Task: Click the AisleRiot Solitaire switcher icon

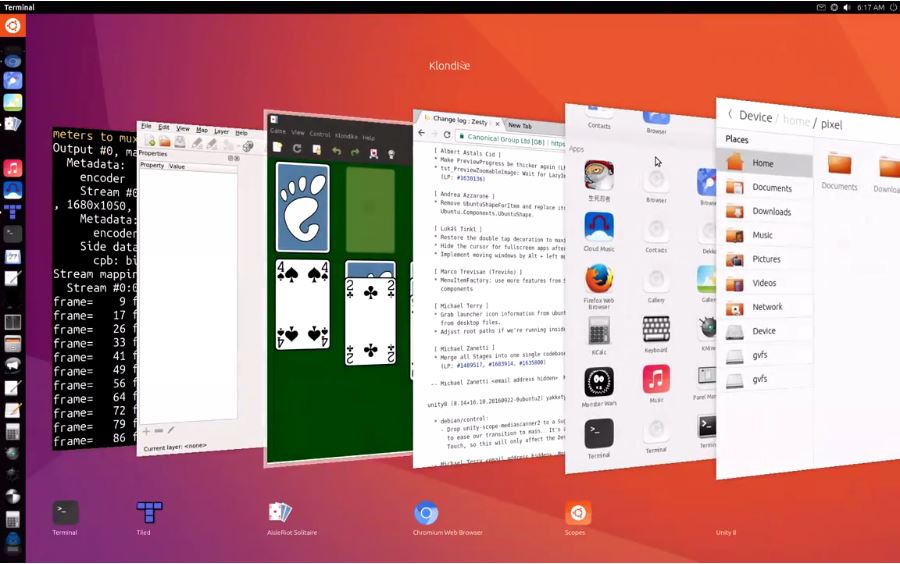Action: (280, 513)
